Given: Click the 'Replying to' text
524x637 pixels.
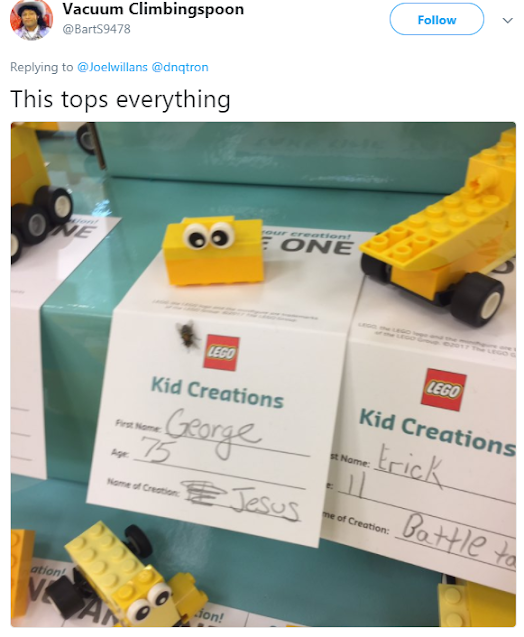Looking at the screenshot, I should point(41,67).
